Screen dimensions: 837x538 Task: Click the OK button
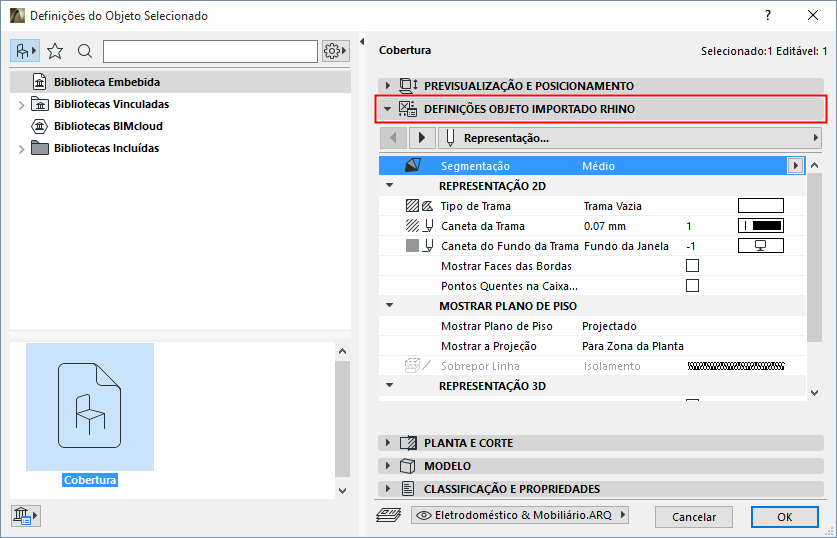tap(784, 517)
